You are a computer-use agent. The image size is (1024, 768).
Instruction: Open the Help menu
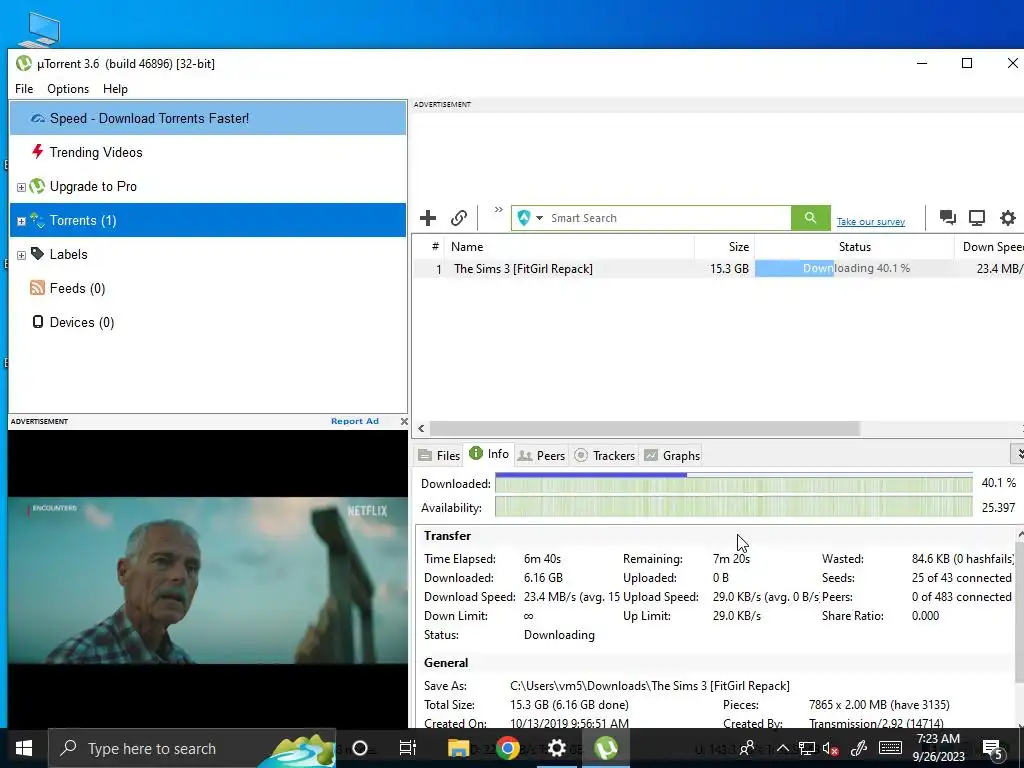pyautogui.click(x=115, y=89)
